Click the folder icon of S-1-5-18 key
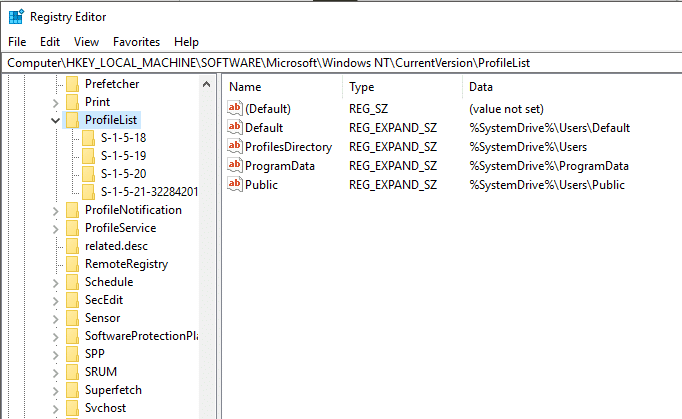The image size is (682, 419). click(x=88, y=138)
